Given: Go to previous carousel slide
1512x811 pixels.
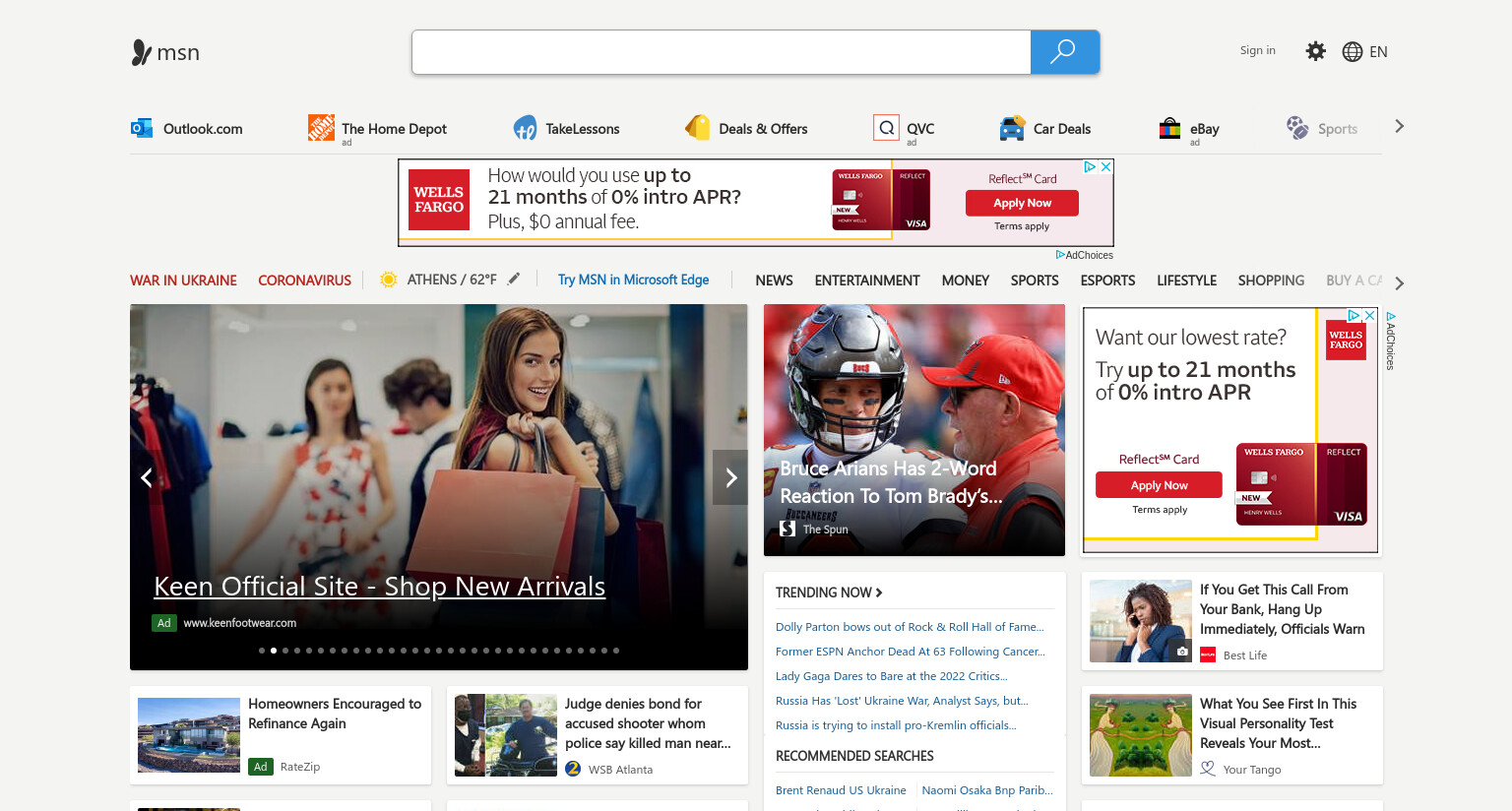Looking at the screenshot, I should click(x=147, y=477).
